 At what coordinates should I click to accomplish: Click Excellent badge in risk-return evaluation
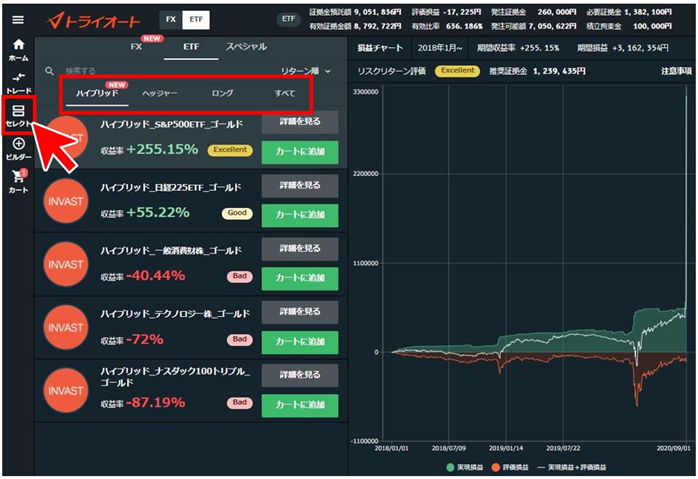pyautogui.click(x=457, y=71)
